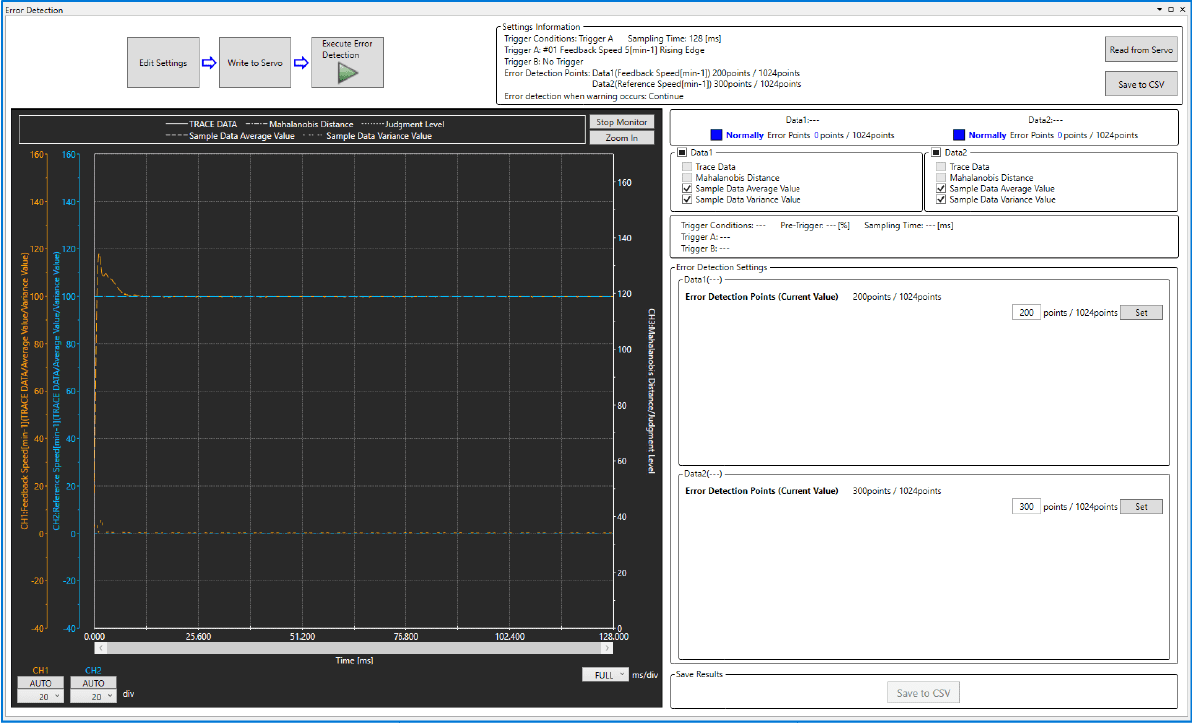
Task: Uncheck Data2 Sample Data Variance Value
Action: pyautogui.click(x=941, y=200)
